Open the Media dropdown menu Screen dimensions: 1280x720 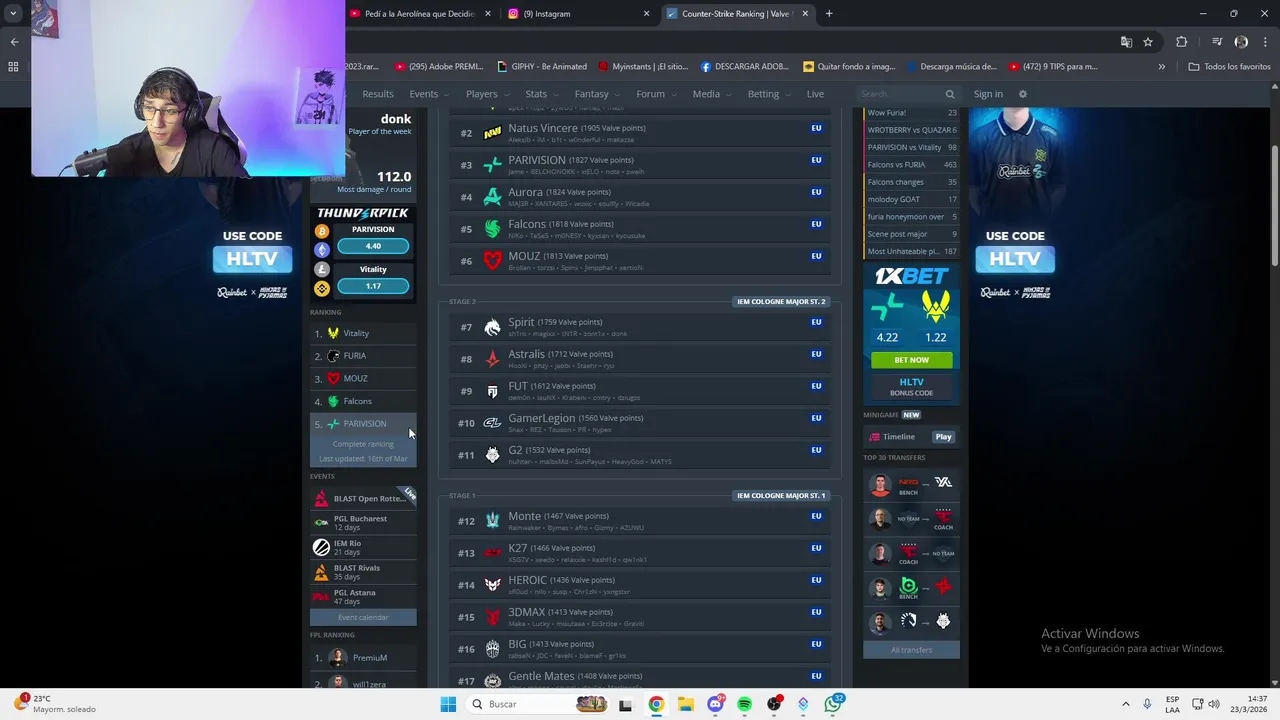(x=711, y=94)
